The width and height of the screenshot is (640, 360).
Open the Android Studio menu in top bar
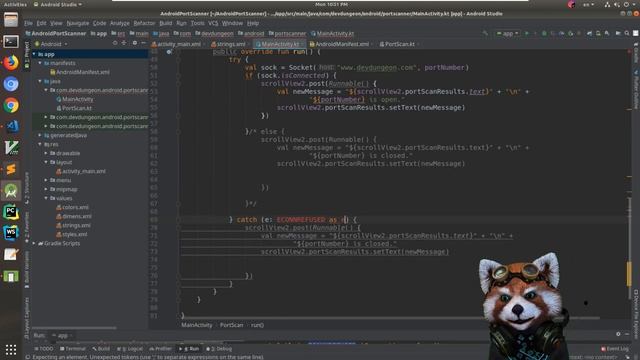[x=57, y=4]
